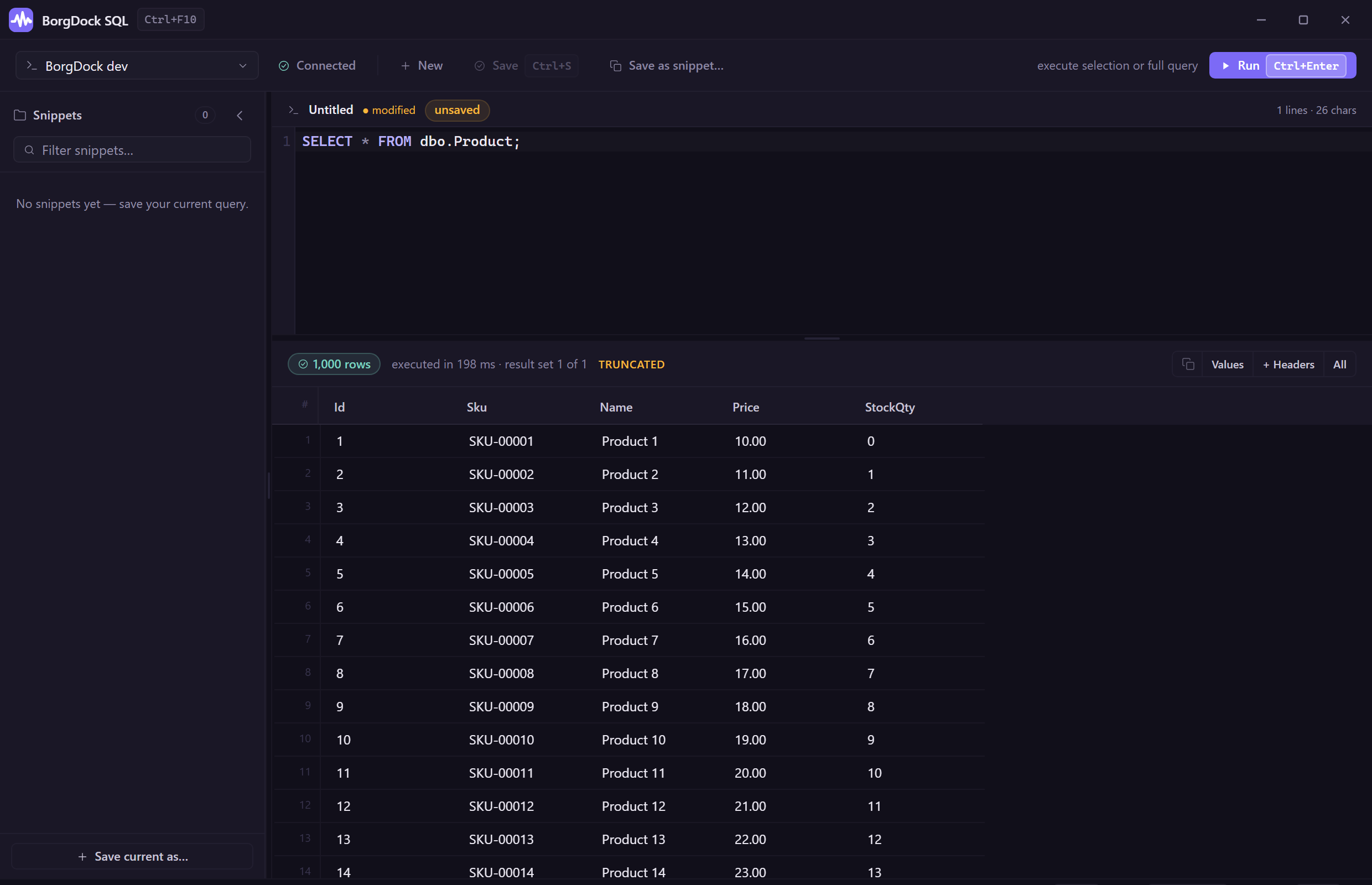This screenshot has width=1372, height=885.
Task: Click cell SKU-00004
Action: 501,541
